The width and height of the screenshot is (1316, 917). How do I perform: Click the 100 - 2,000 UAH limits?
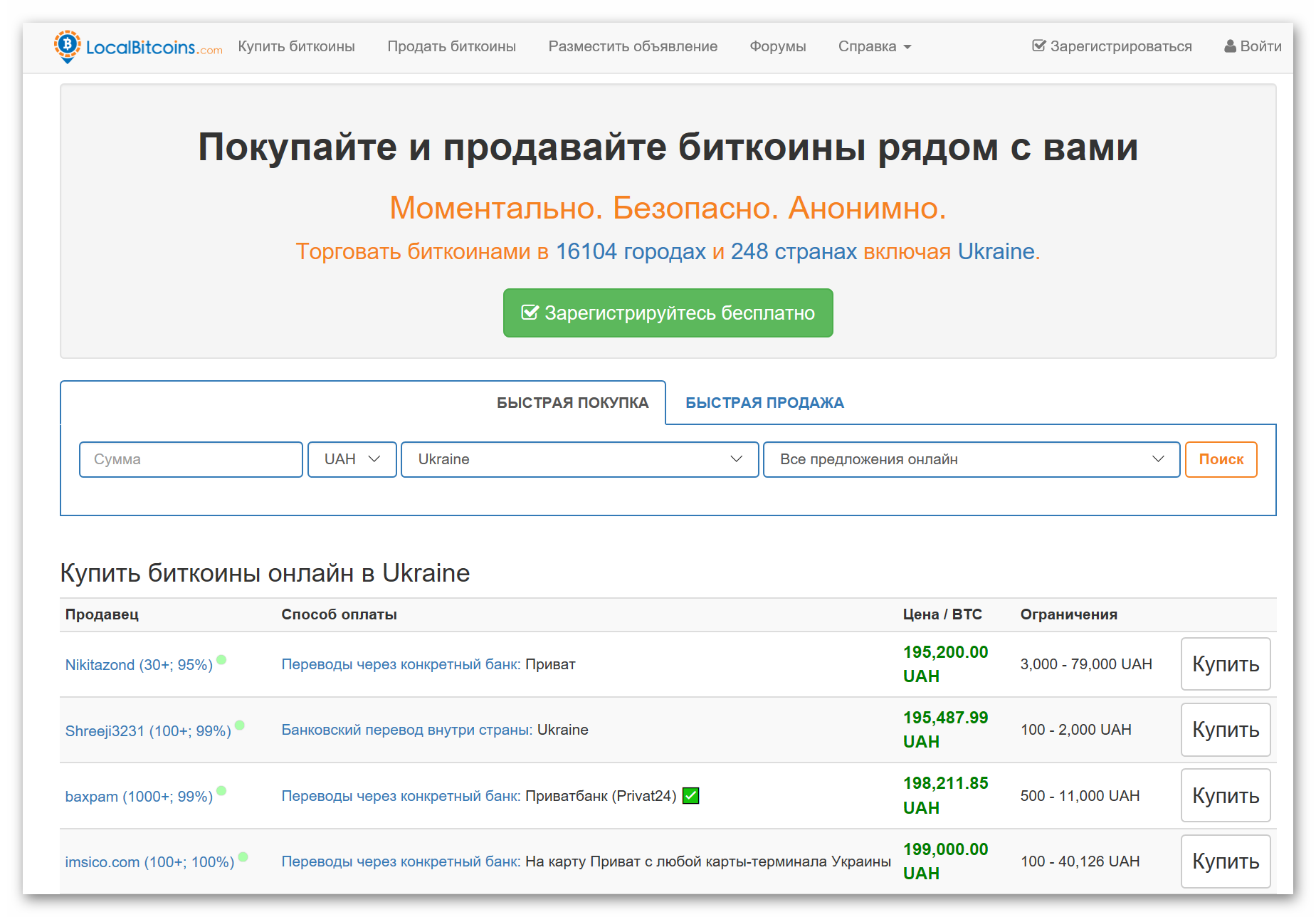pos(1075,730)
